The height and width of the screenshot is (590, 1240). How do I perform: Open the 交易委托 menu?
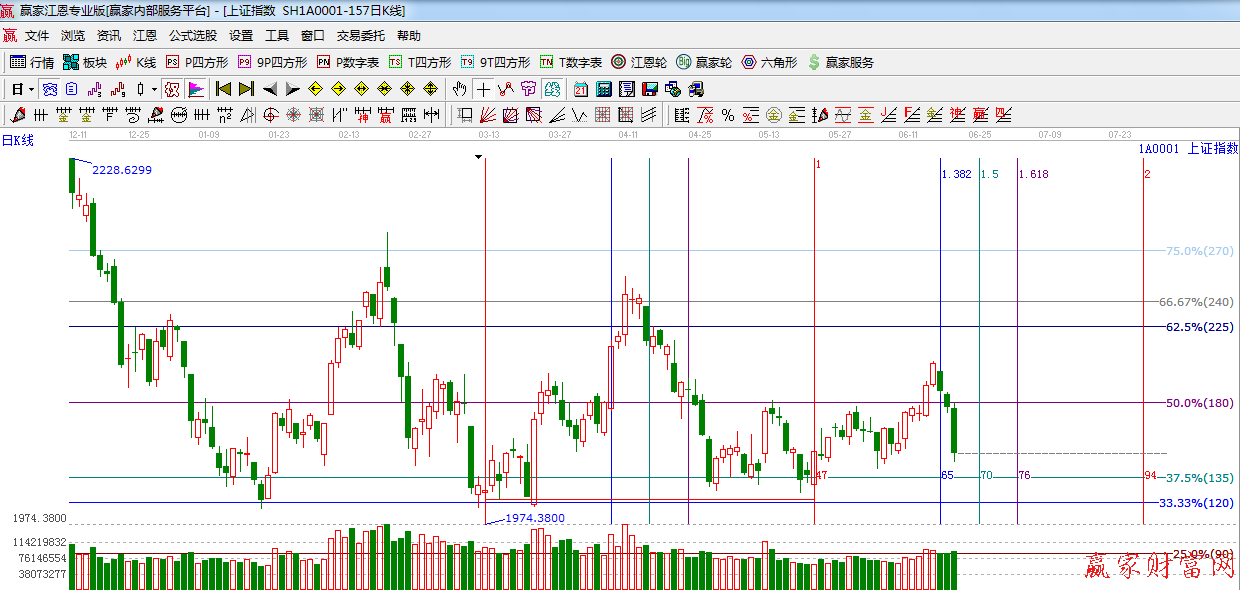coord(360,36)
